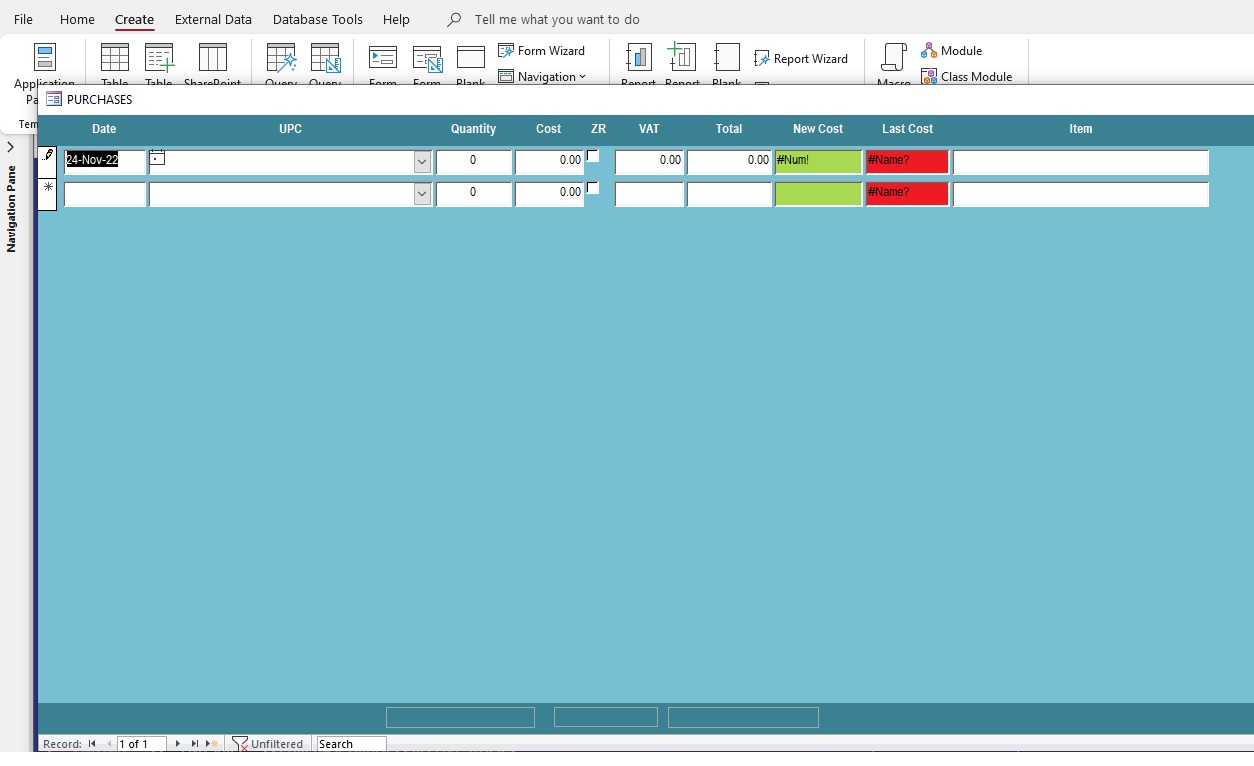Click empty Date field in new record row

pyautogui.click(x=105, y=194)
